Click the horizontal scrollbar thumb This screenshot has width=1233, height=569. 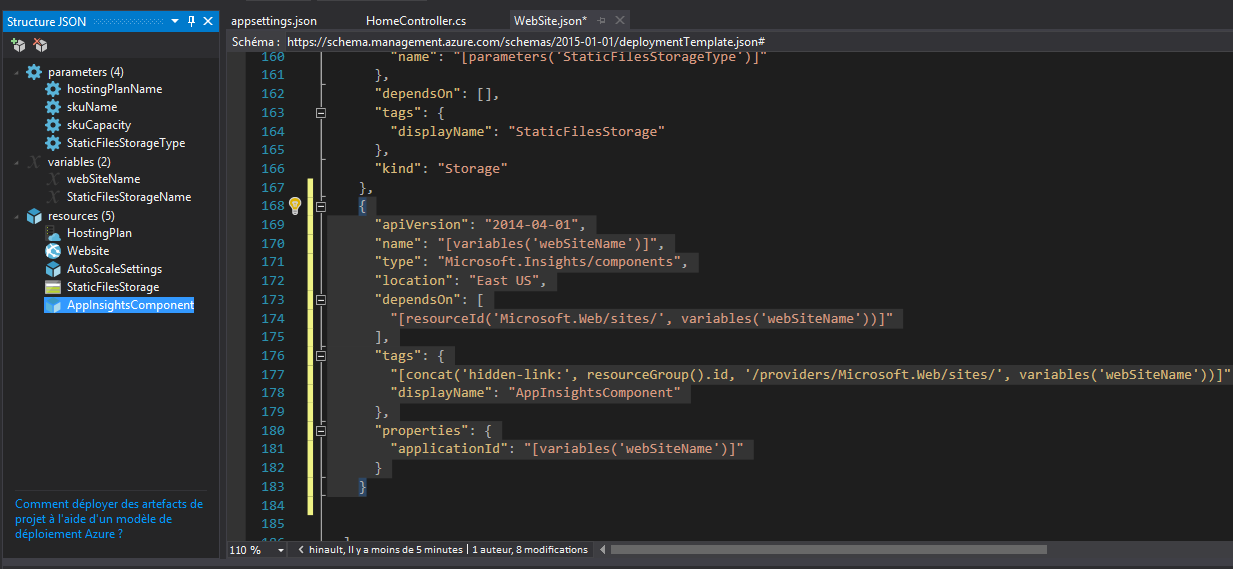pos(829,550)
